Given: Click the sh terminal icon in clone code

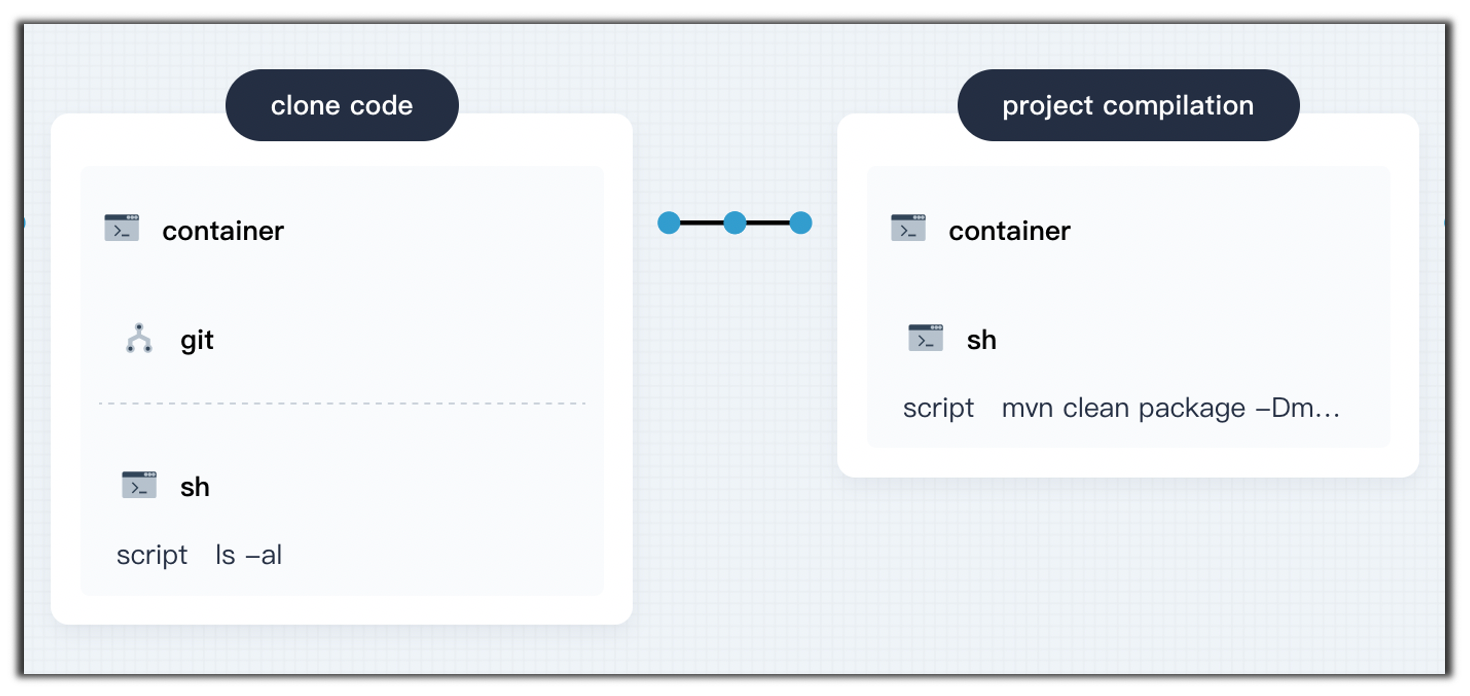Looking at the screenshot, I should tap(139, 486).
